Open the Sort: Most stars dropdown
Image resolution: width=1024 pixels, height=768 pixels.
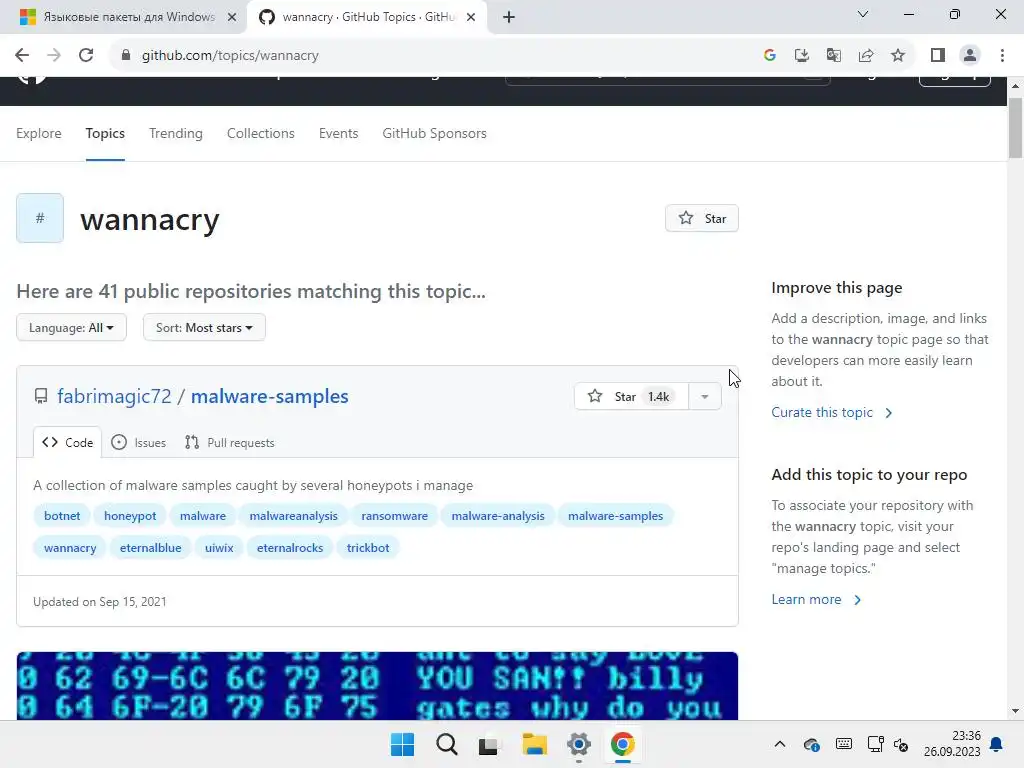(204, 327)
